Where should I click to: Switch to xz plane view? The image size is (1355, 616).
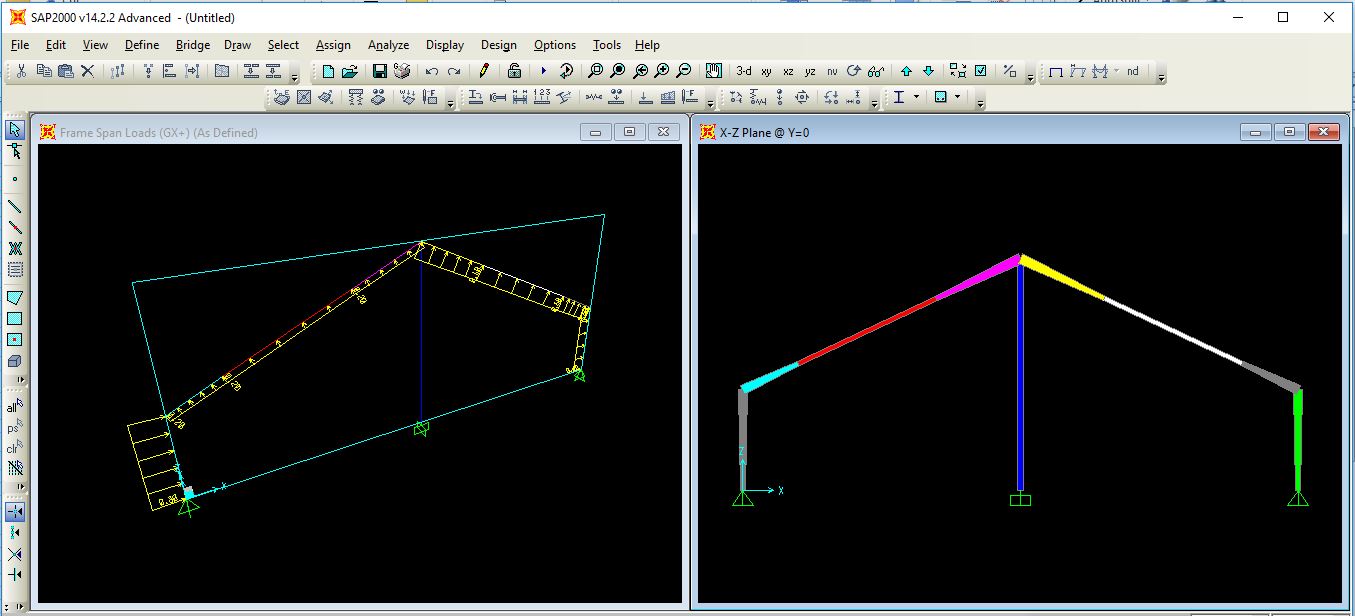point(788,71)
